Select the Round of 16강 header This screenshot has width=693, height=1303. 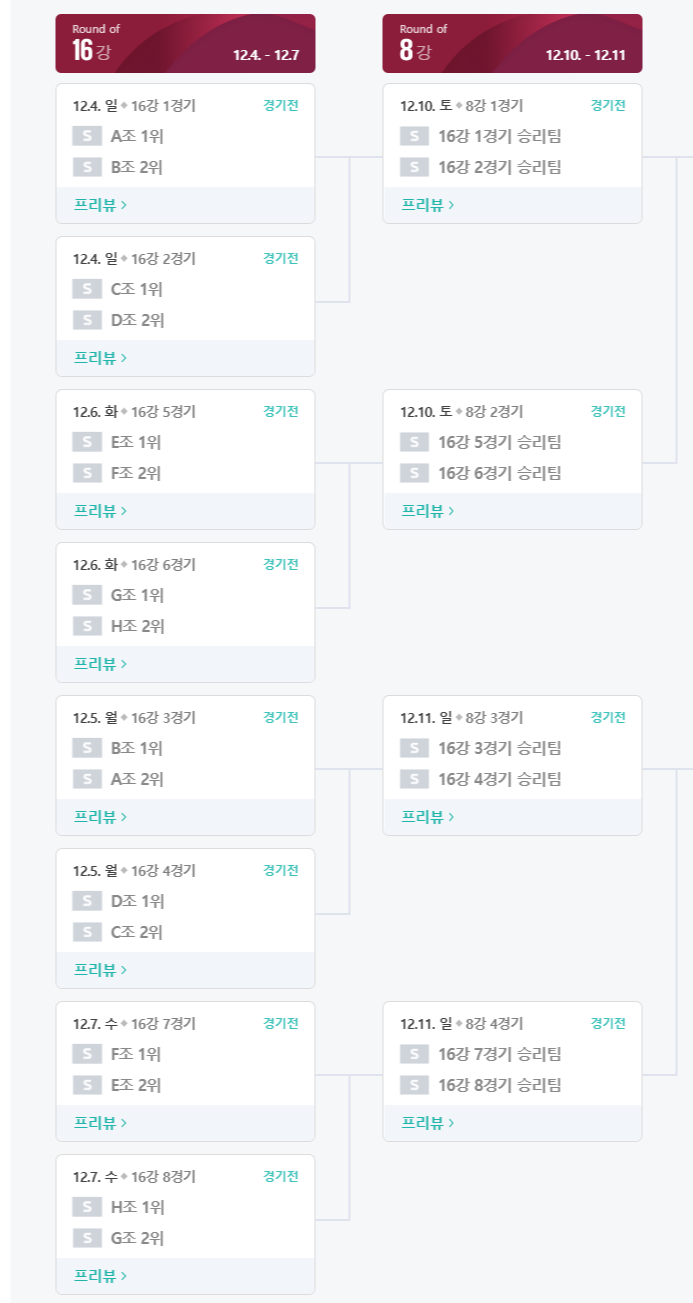pos(185,43)
